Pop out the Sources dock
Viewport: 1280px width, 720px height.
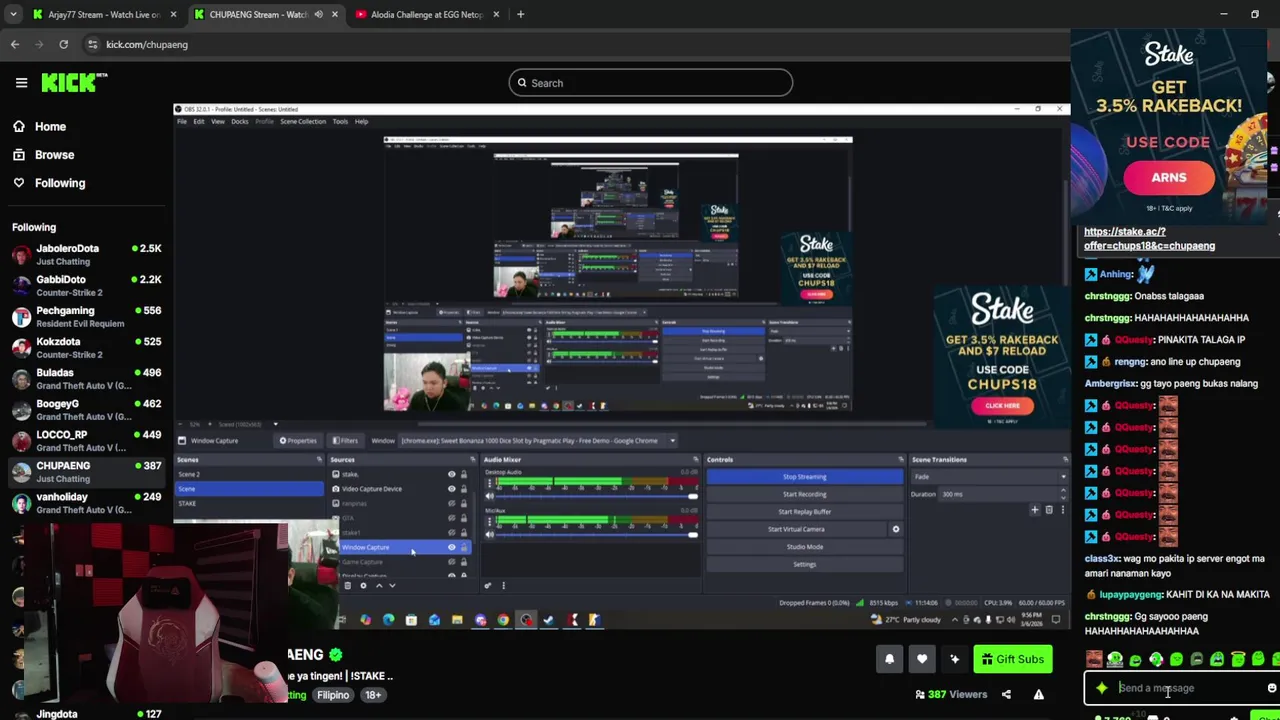pos(472,460)
